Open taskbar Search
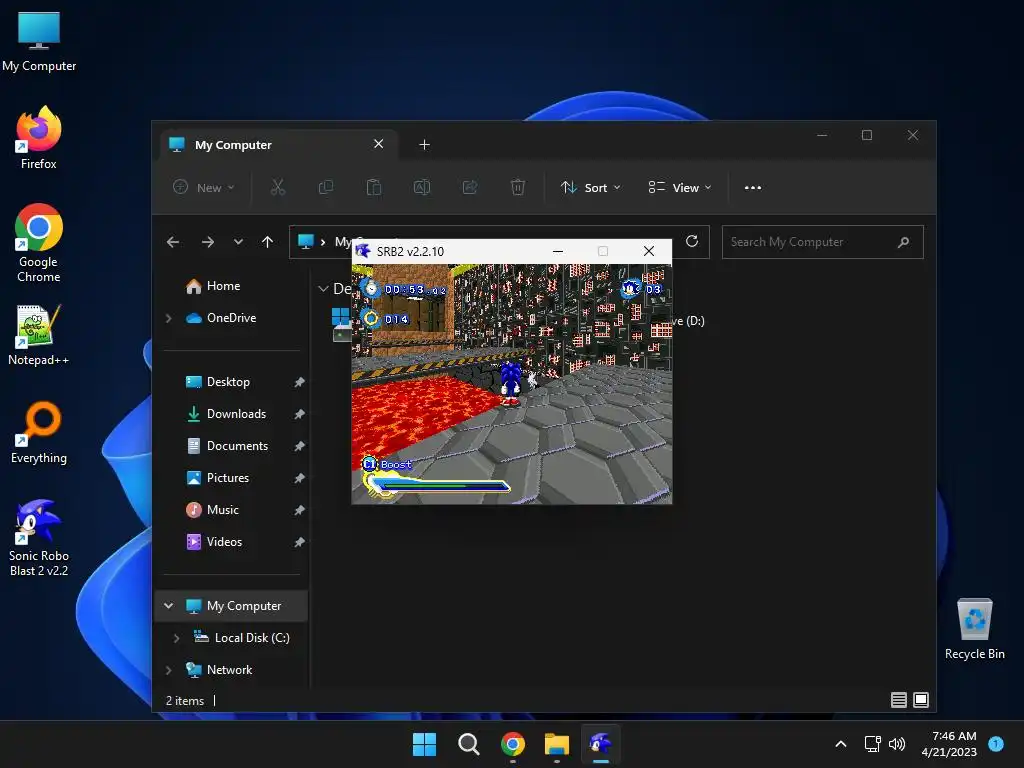 pos(469,744)
